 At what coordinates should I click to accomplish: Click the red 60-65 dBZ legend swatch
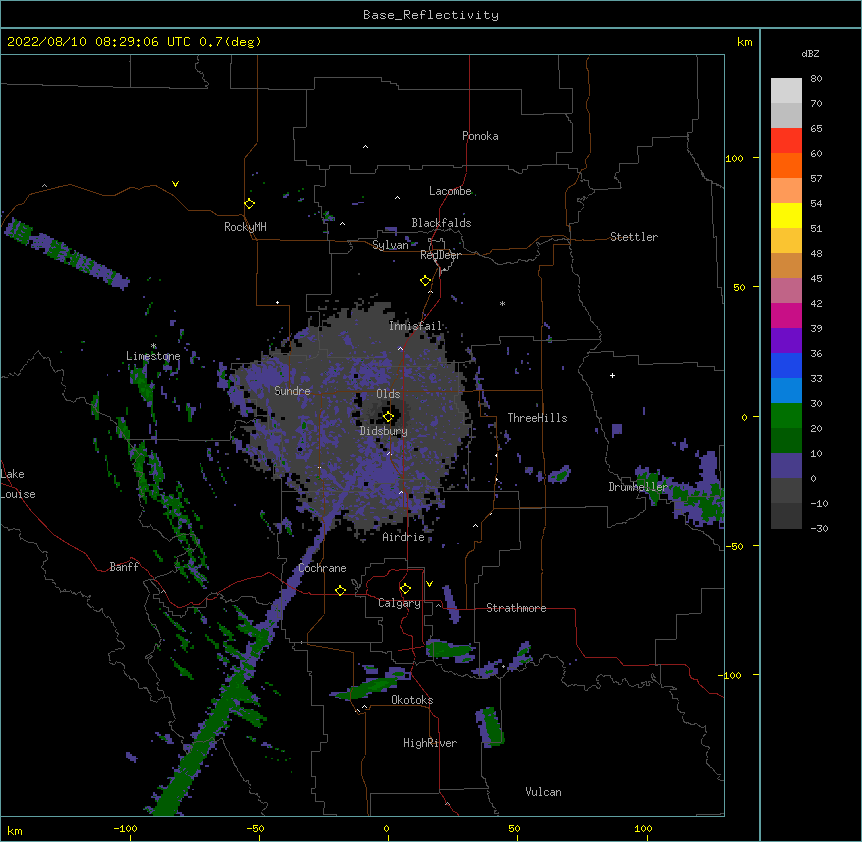[786, 141]
